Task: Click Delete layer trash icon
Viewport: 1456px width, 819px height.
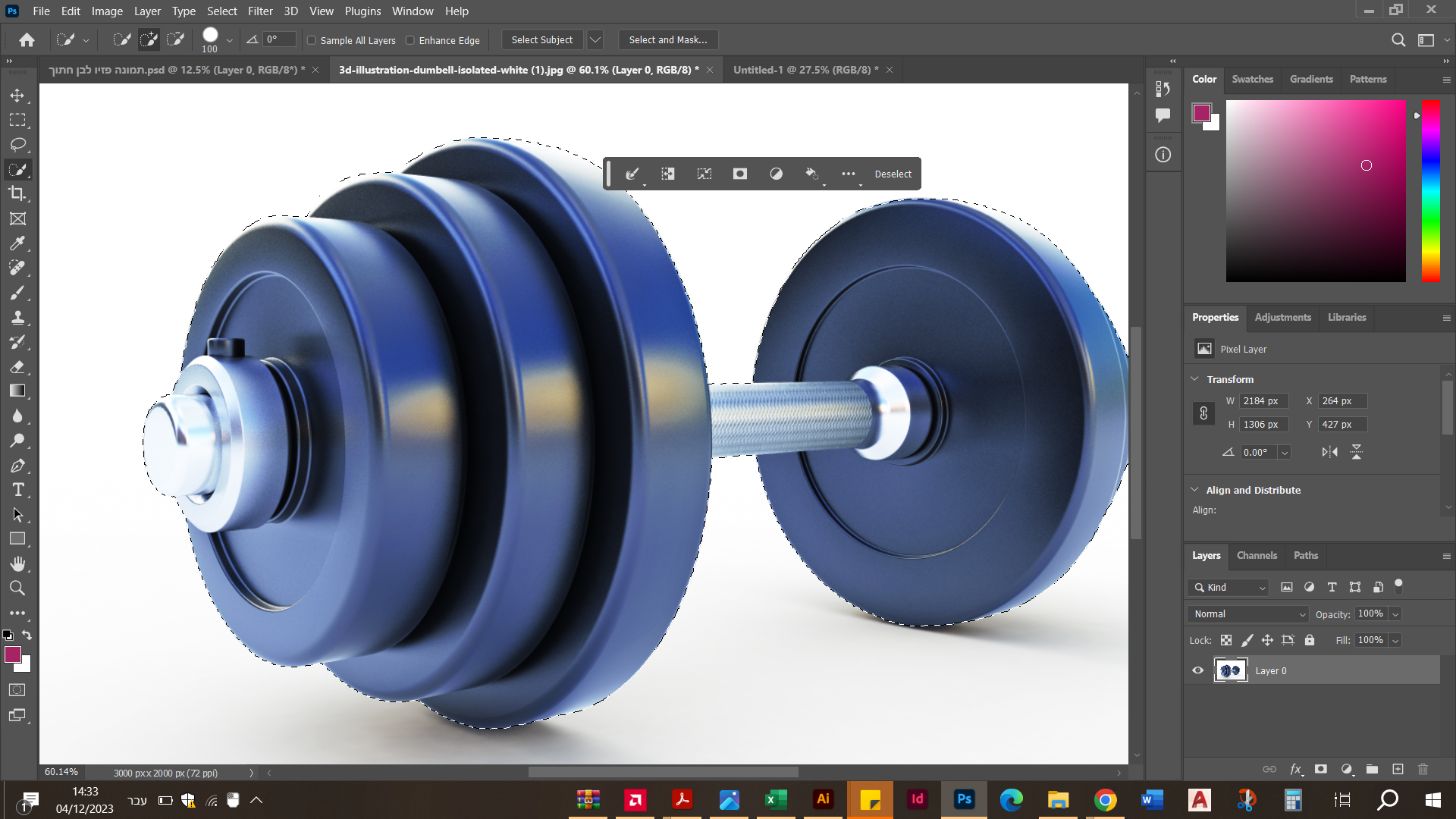Action: [x=1423, y=769]
